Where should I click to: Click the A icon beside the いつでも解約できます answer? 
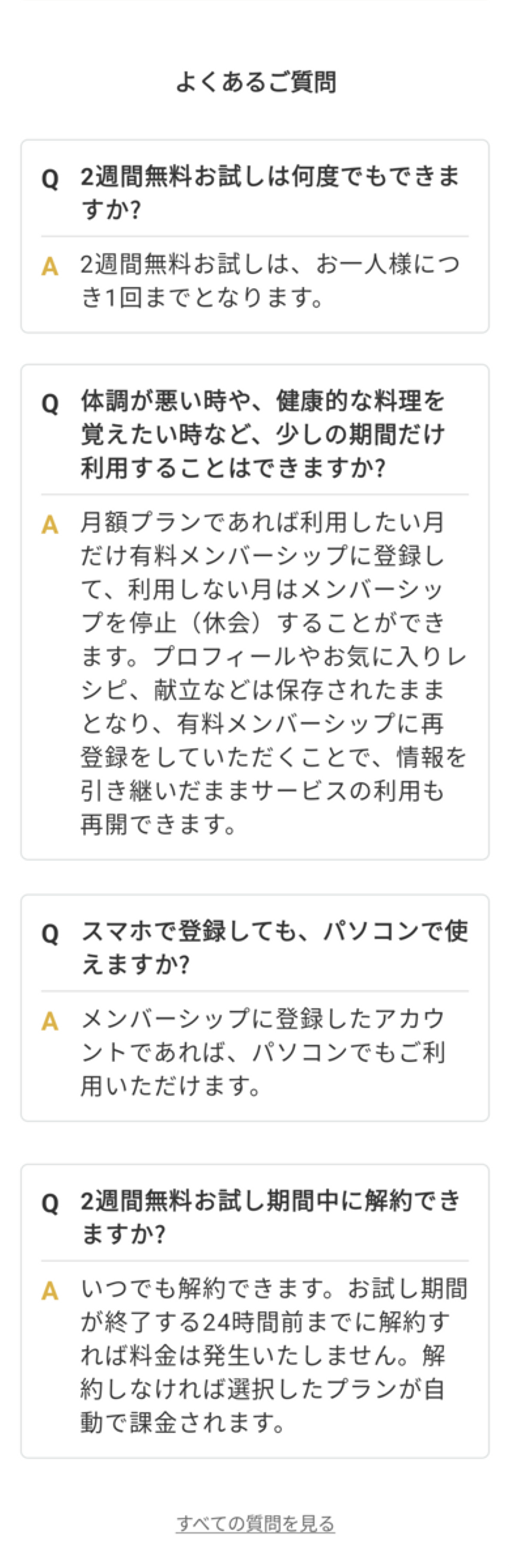(50, 1291)
